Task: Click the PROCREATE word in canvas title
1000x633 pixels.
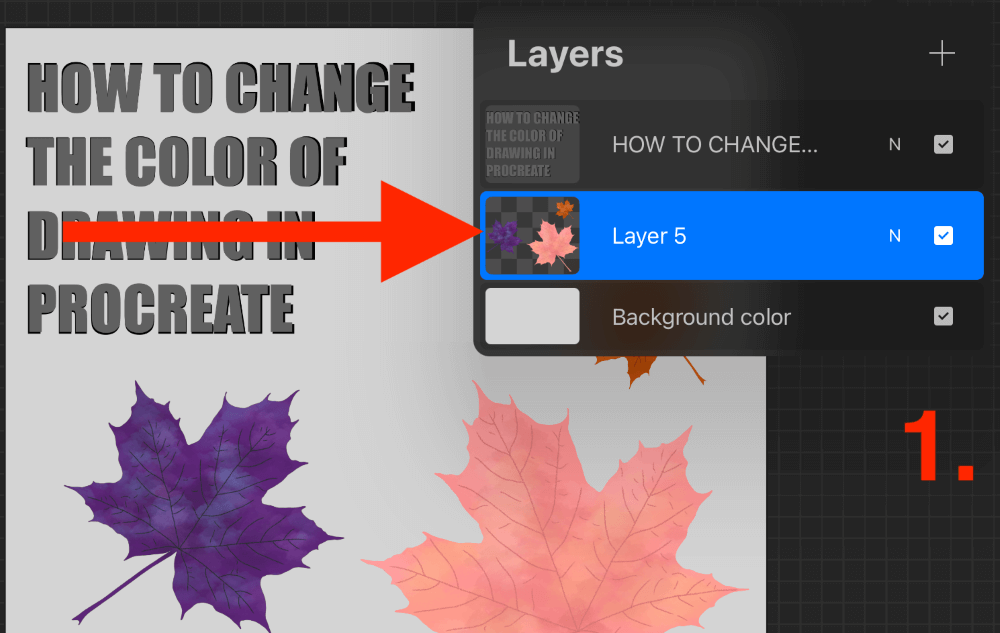Action: click(x=161, y=309)
